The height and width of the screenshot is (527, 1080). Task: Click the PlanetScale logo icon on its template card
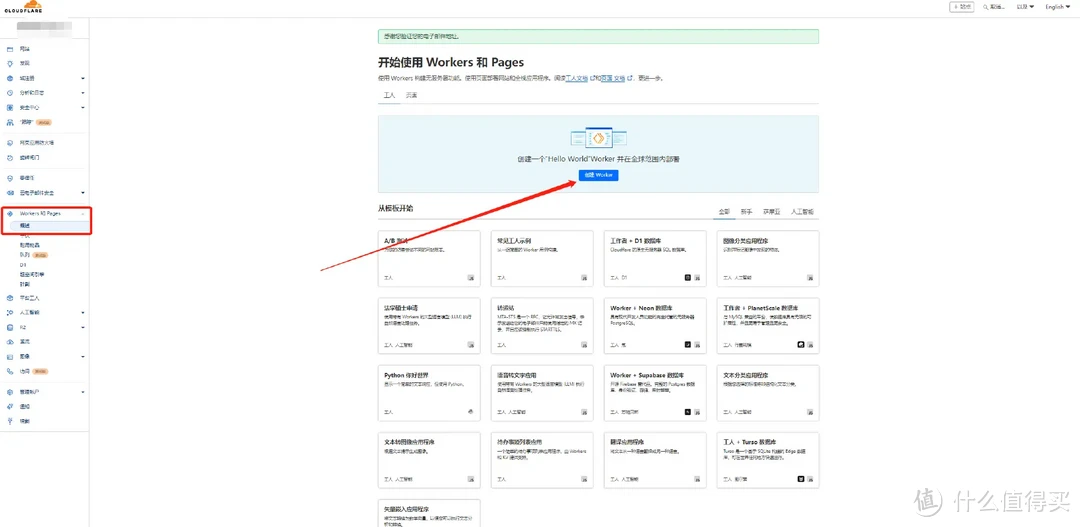click(801, 344)
